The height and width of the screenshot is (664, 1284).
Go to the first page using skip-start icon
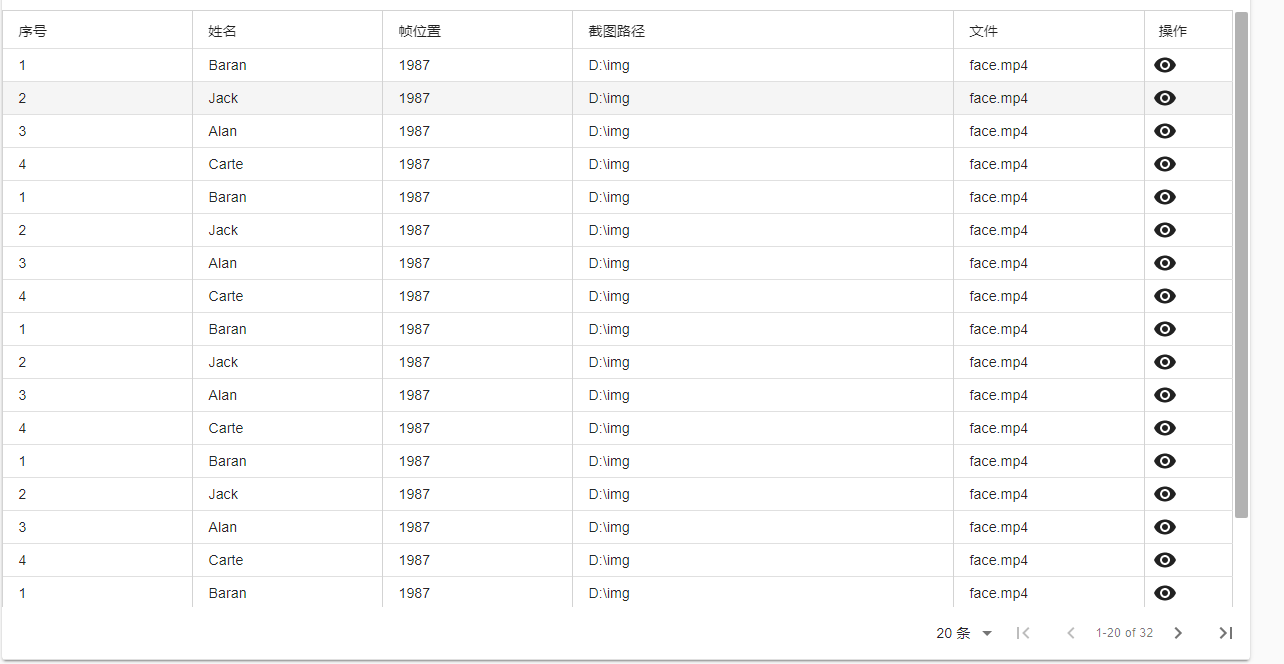point(1022,633)
